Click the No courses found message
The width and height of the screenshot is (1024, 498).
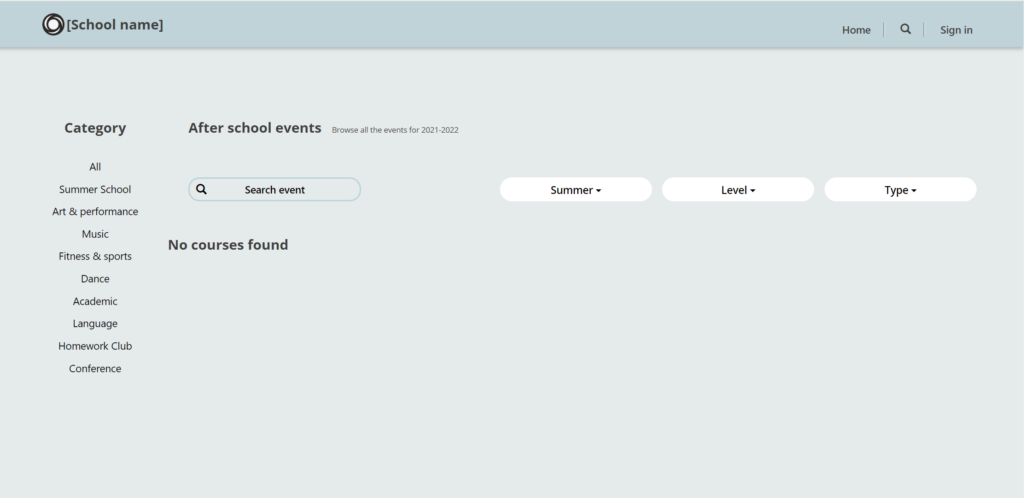(x=228, y=245)
